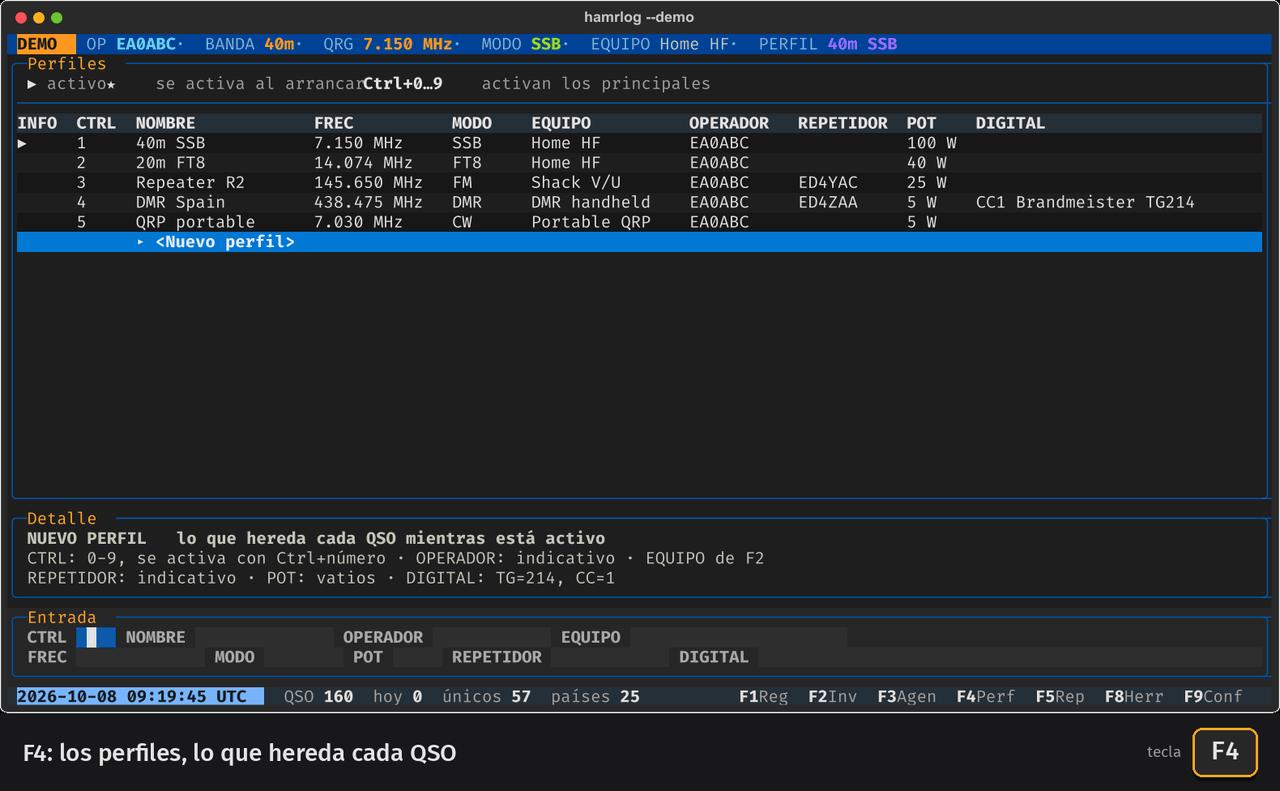
Task: Click the 40 W power cell
Action: coord(927,162)
